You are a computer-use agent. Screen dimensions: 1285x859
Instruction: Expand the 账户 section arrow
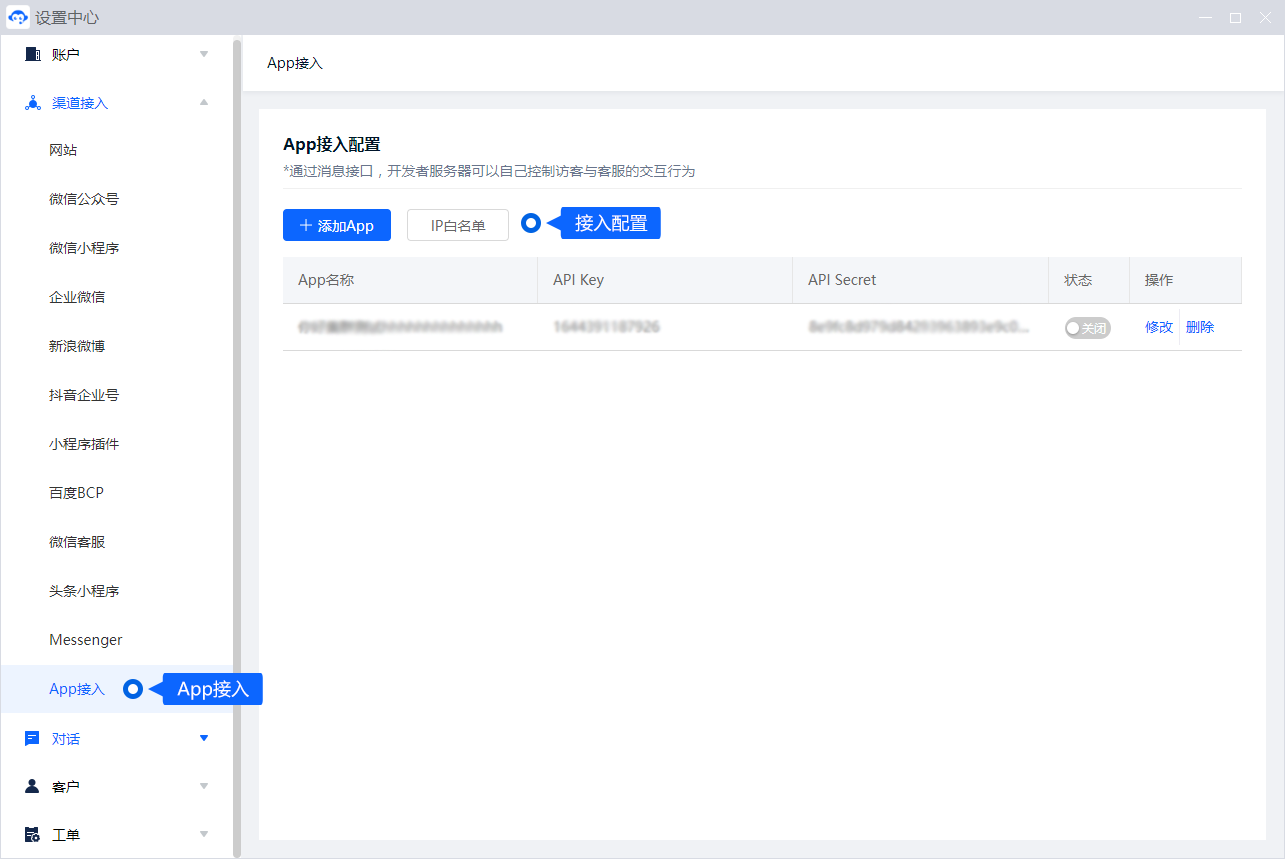(204, 54)
